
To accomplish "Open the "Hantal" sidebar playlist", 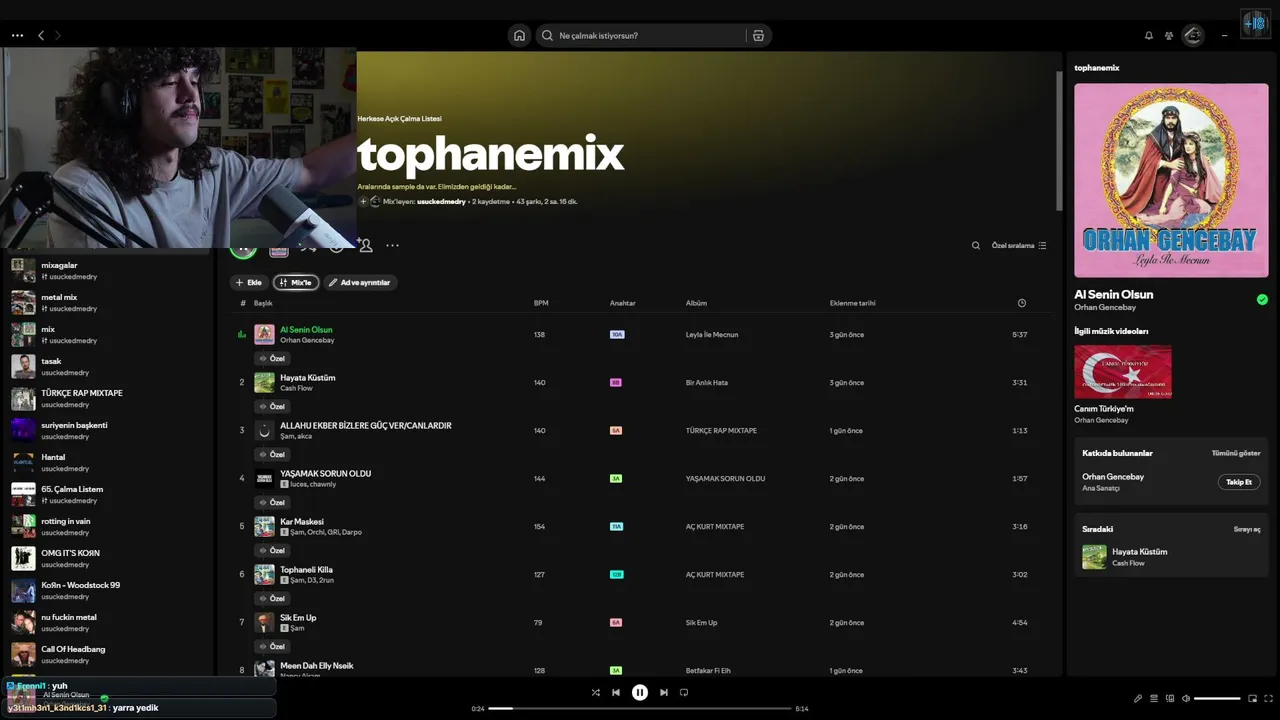I will (107, 462).
